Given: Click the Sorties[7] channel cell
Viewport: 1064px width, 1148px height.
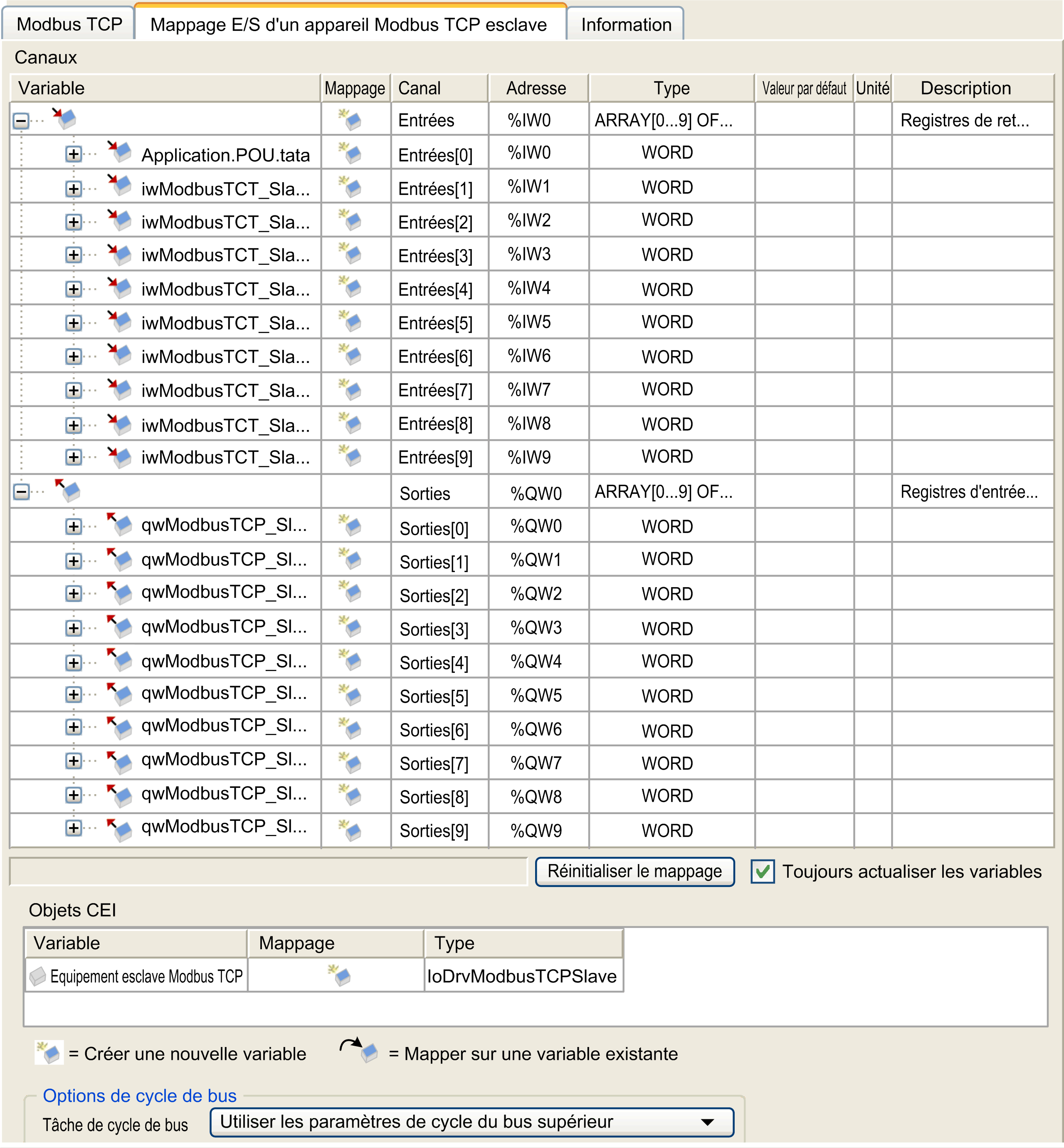Looking at the screenshot, I should (440, 763).
